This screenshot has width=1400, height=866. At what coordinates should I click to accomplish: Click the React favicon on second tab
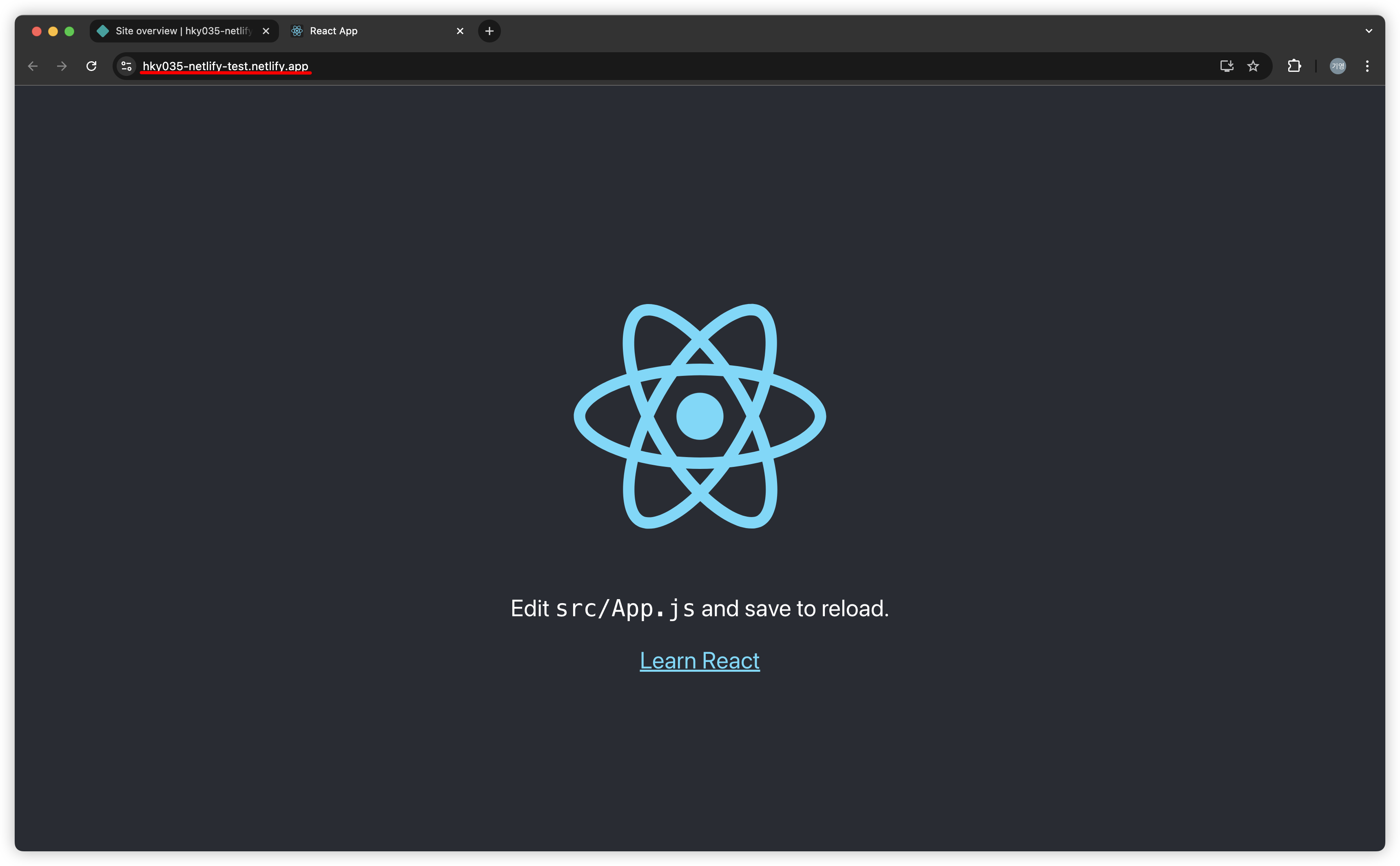pyautogui.click(x=297, y=31)
